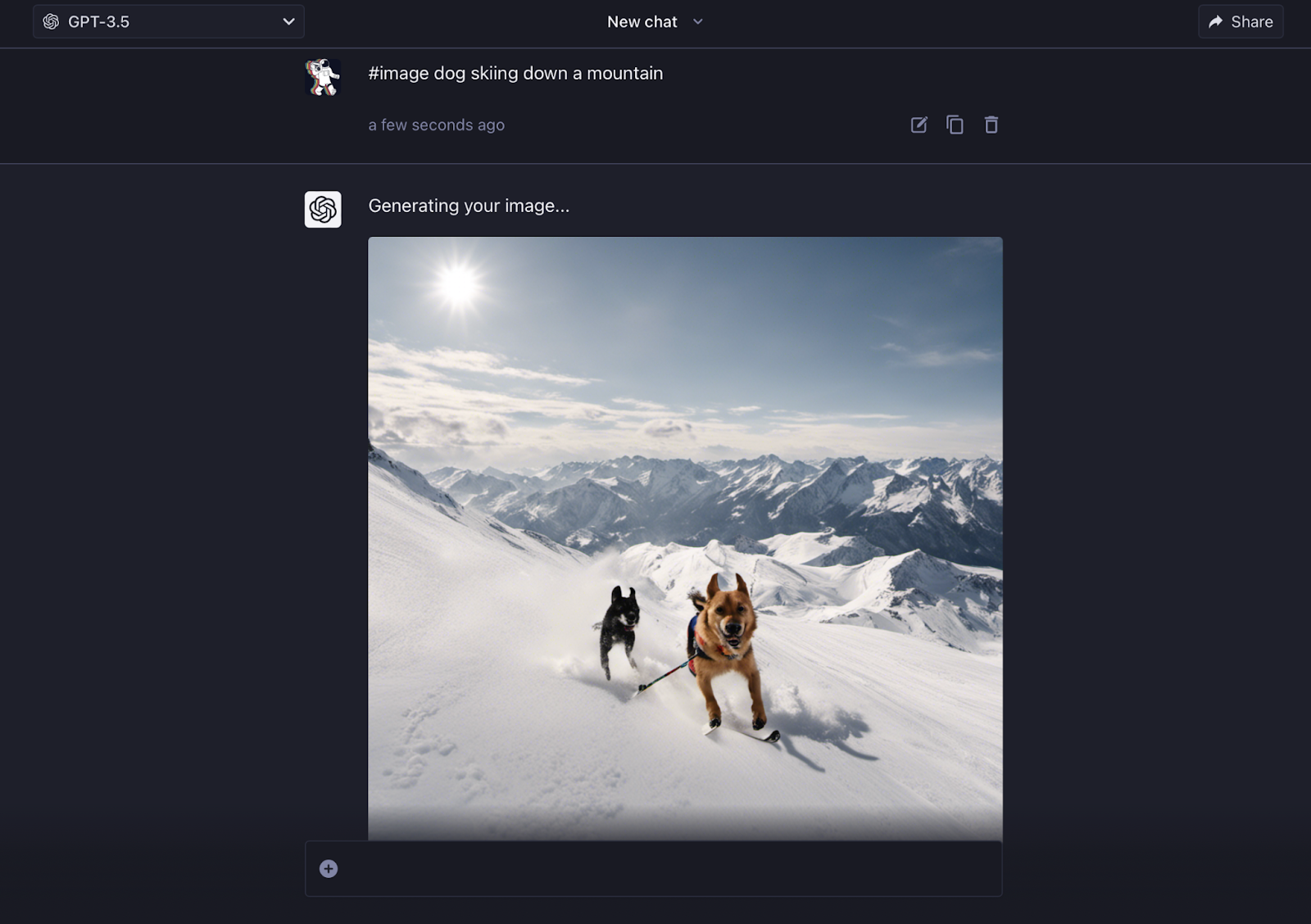Delete the user message with trash icon
This screenshot has height=924, width=1311.
[x=991, y=125]
